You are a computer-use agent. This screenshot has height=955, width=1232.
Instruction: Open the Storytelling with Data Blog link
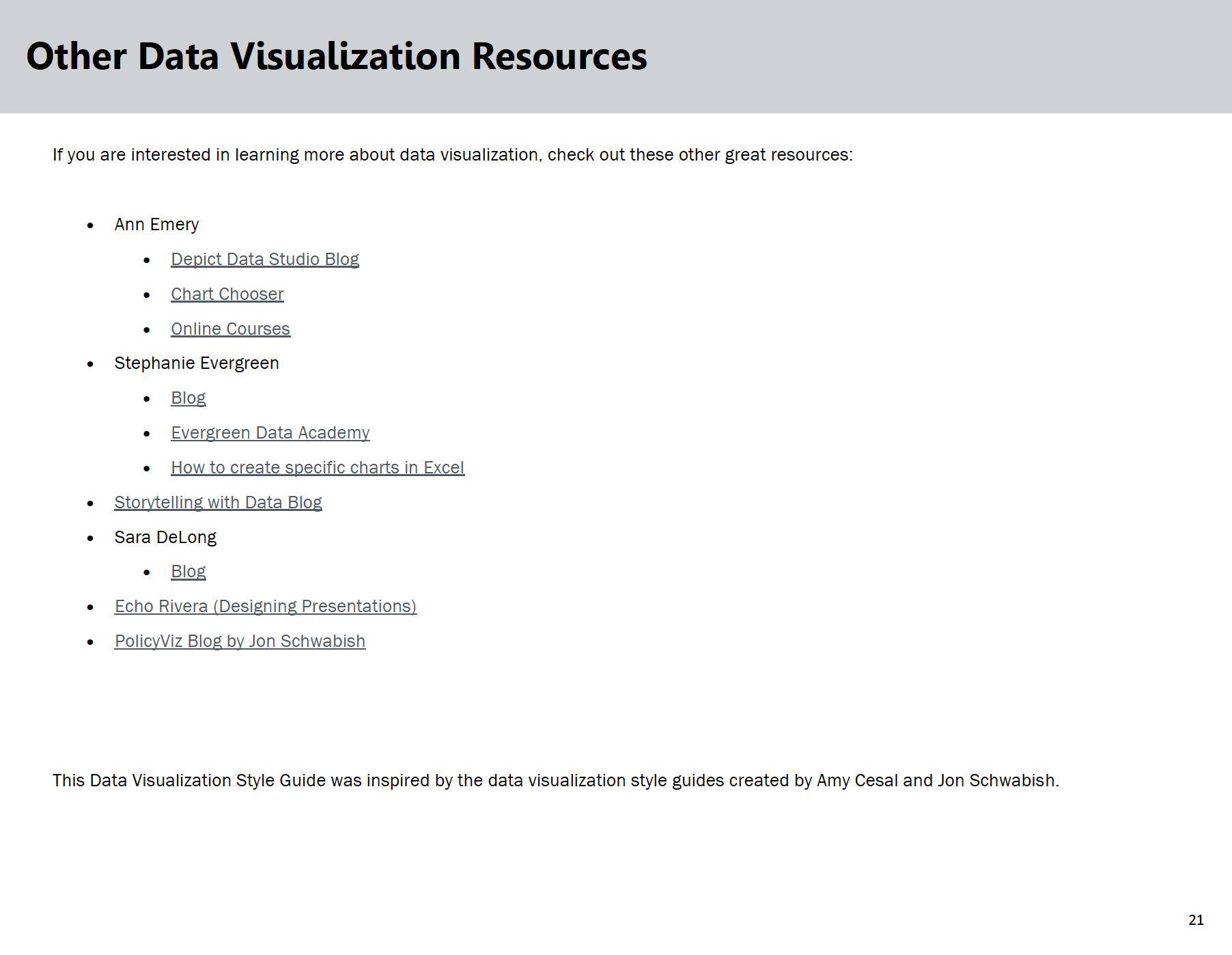[219, 502]
